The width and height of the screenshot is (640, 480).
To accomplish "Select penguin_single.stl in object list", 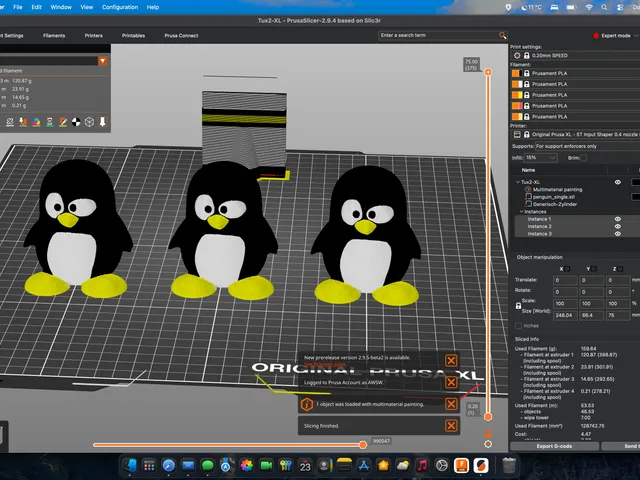I will [553, 197].
